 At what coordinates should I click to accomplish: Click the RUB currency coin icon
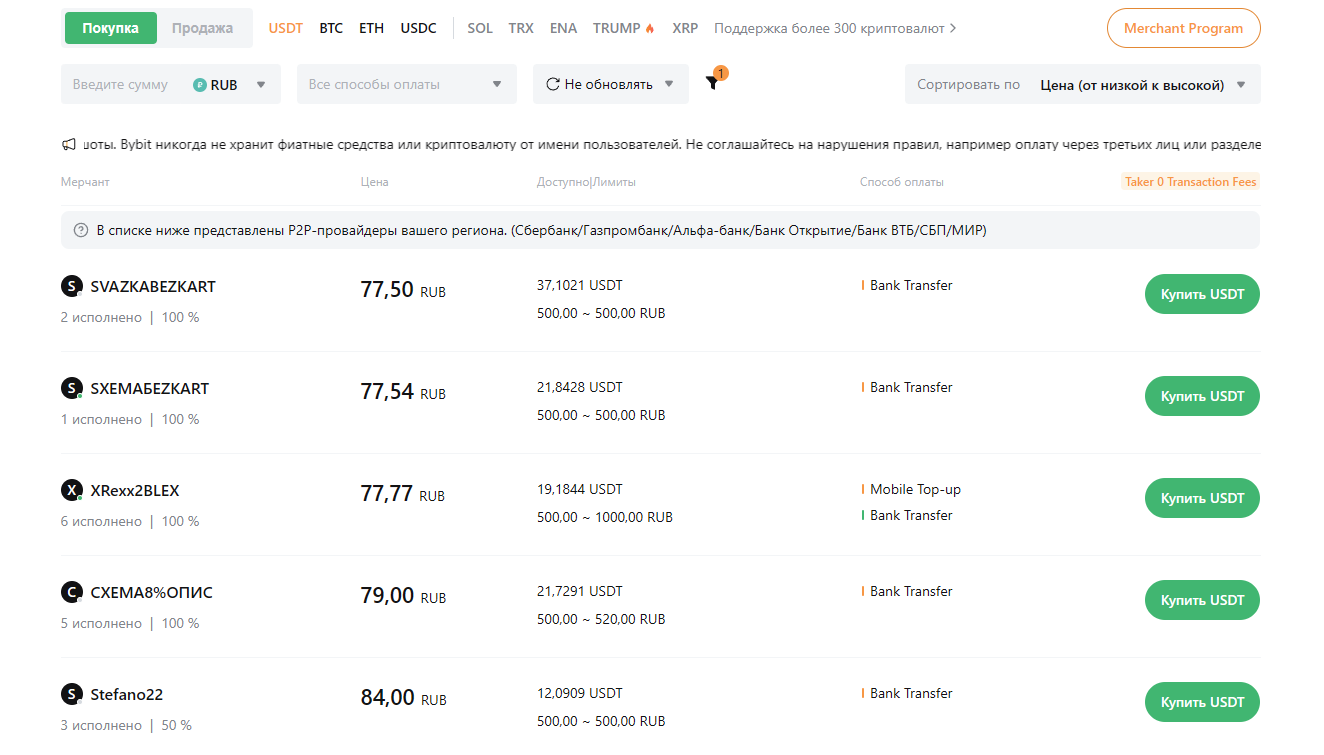click(x=200, y=85)
